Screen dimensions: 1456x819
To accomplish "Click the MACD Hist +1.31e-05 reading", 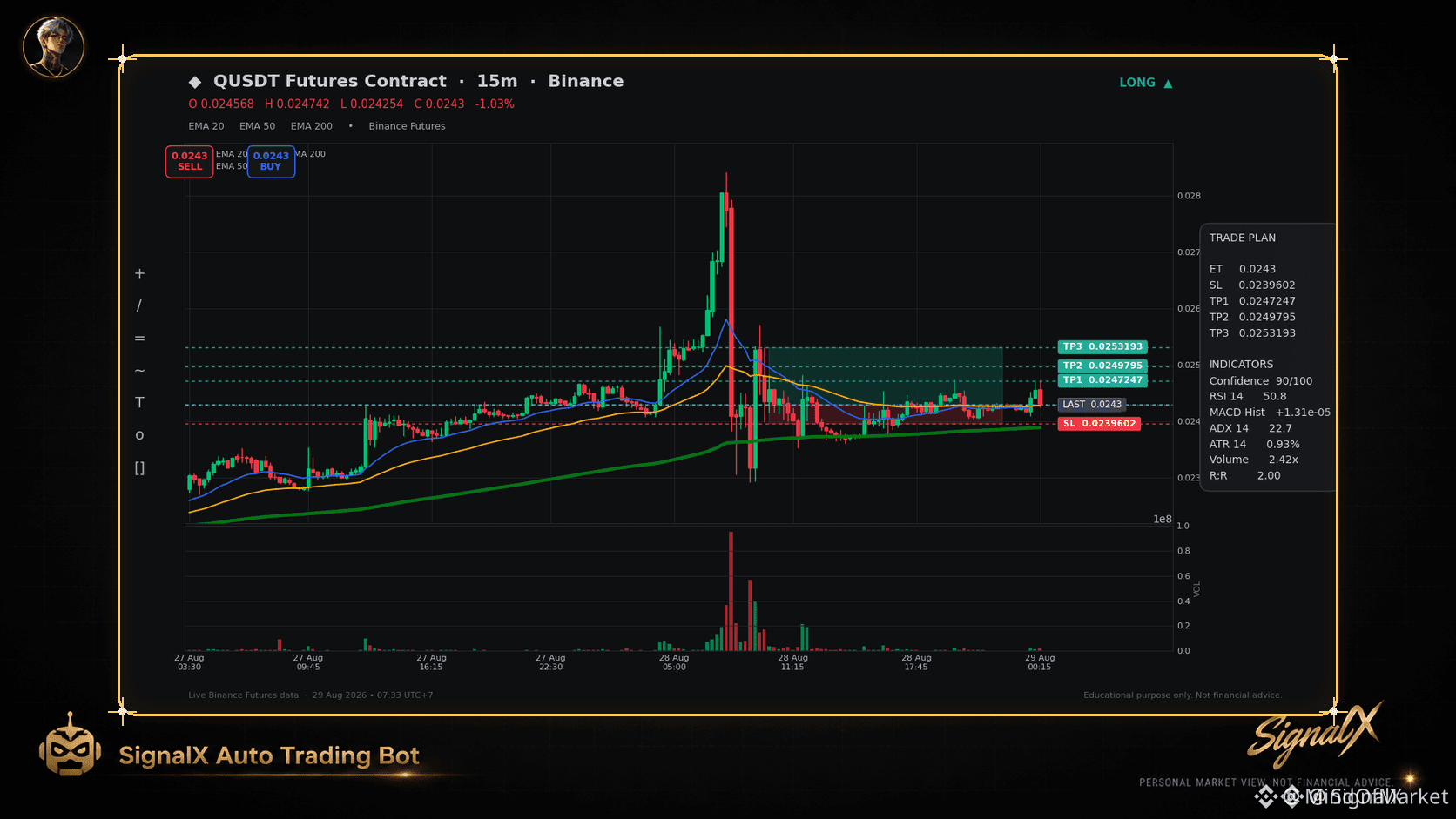I will coord(1270,413).
